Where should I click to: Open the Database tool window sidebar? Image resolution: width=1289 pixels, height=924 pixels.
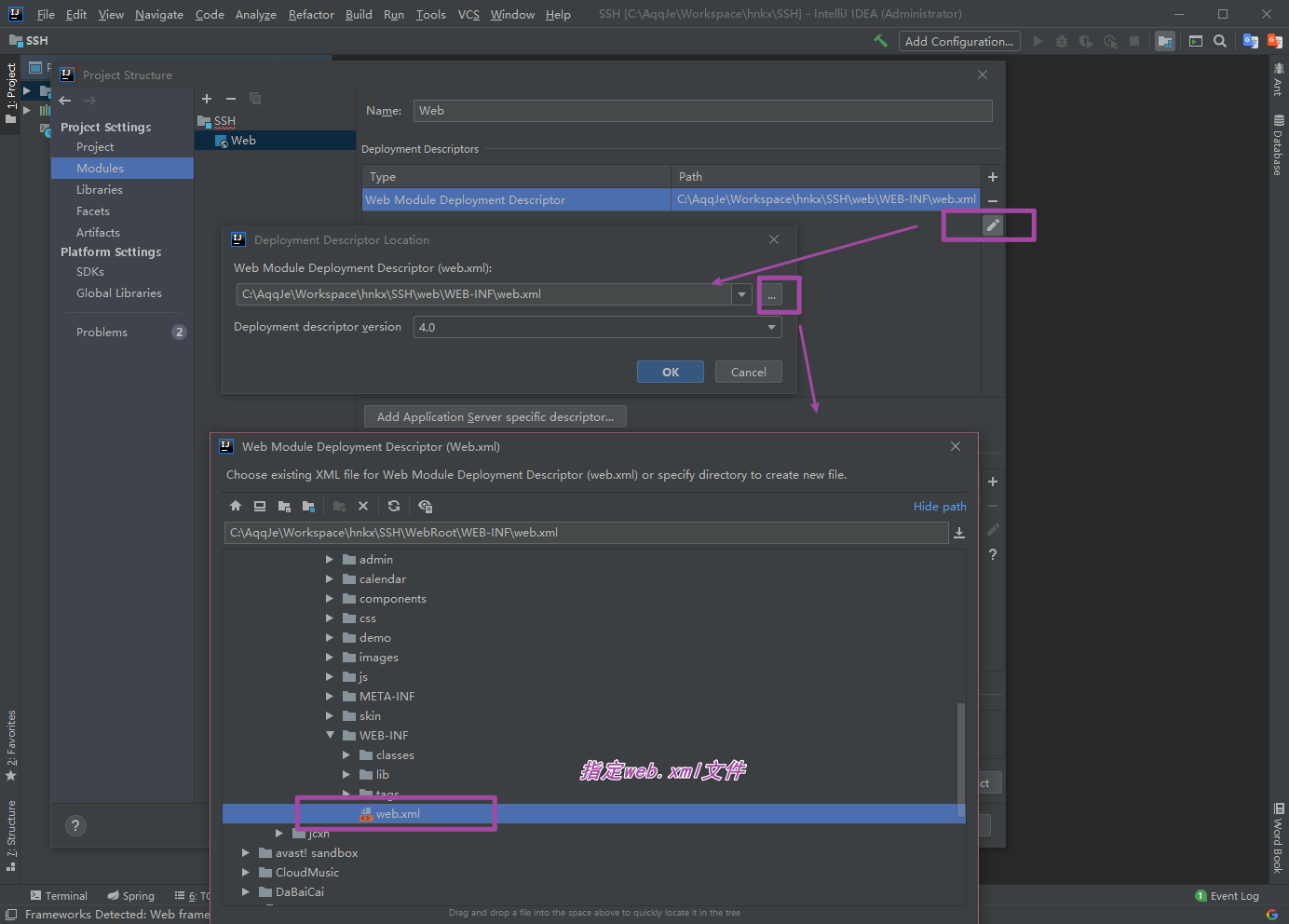coord(1278,145)
